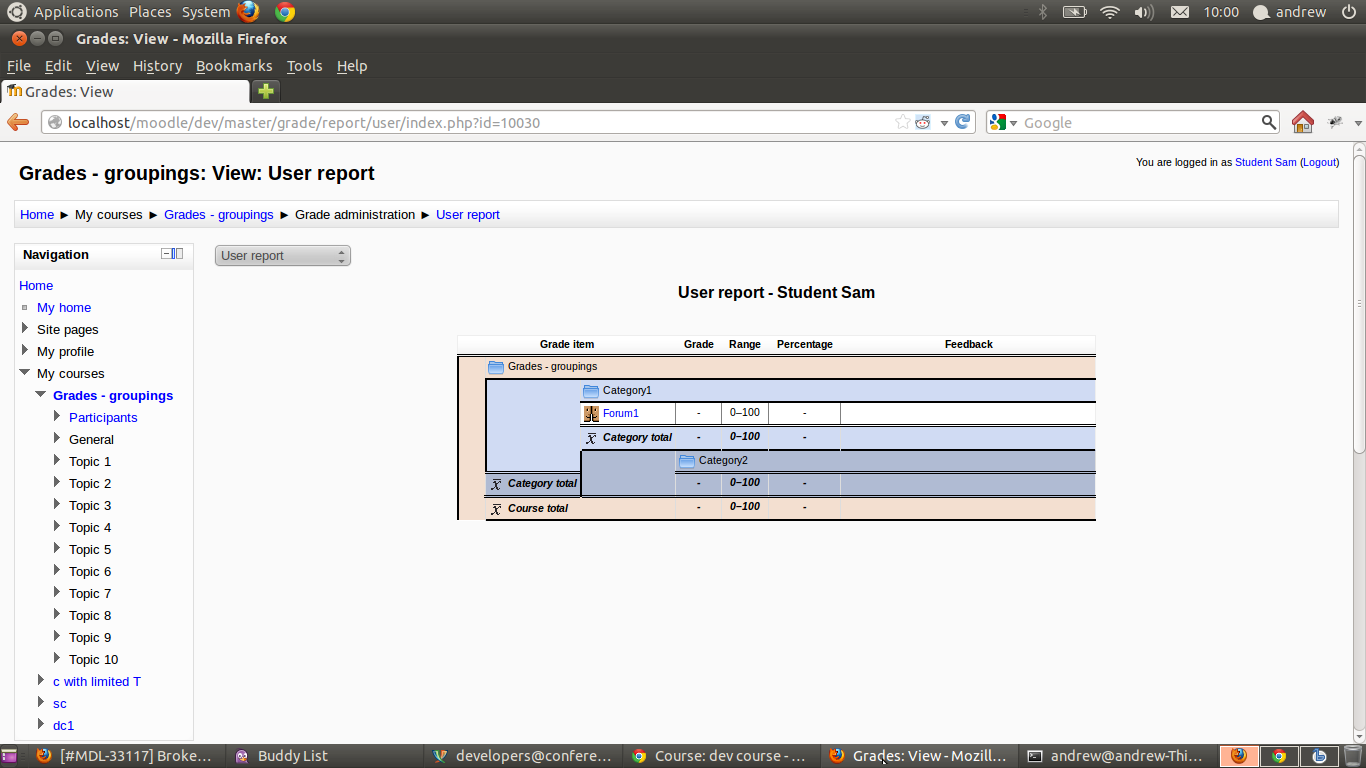The width and height of the screenshot is (1366, 768).
Task: Click the Google search field
Action: [1139, 123]
